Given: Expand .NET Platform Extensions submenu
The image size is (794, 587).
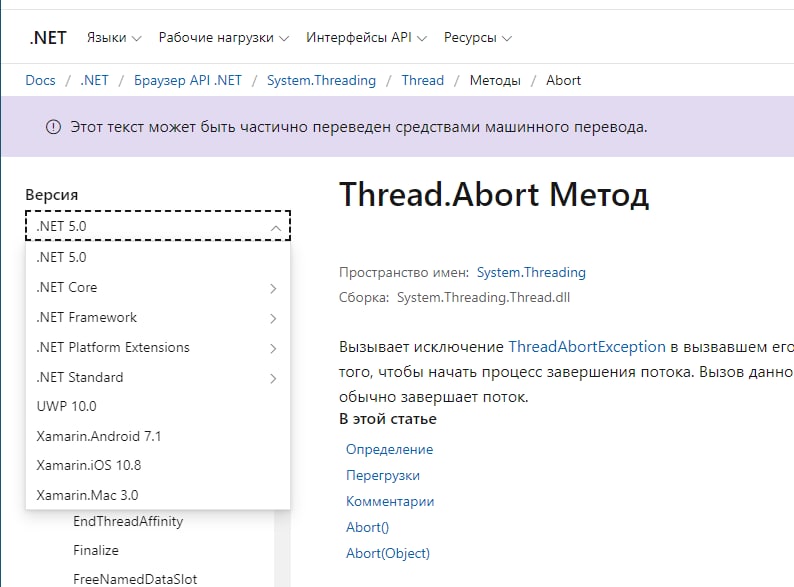Looking at the screenshot, I should pyautogui.click(x=158, y=347).
